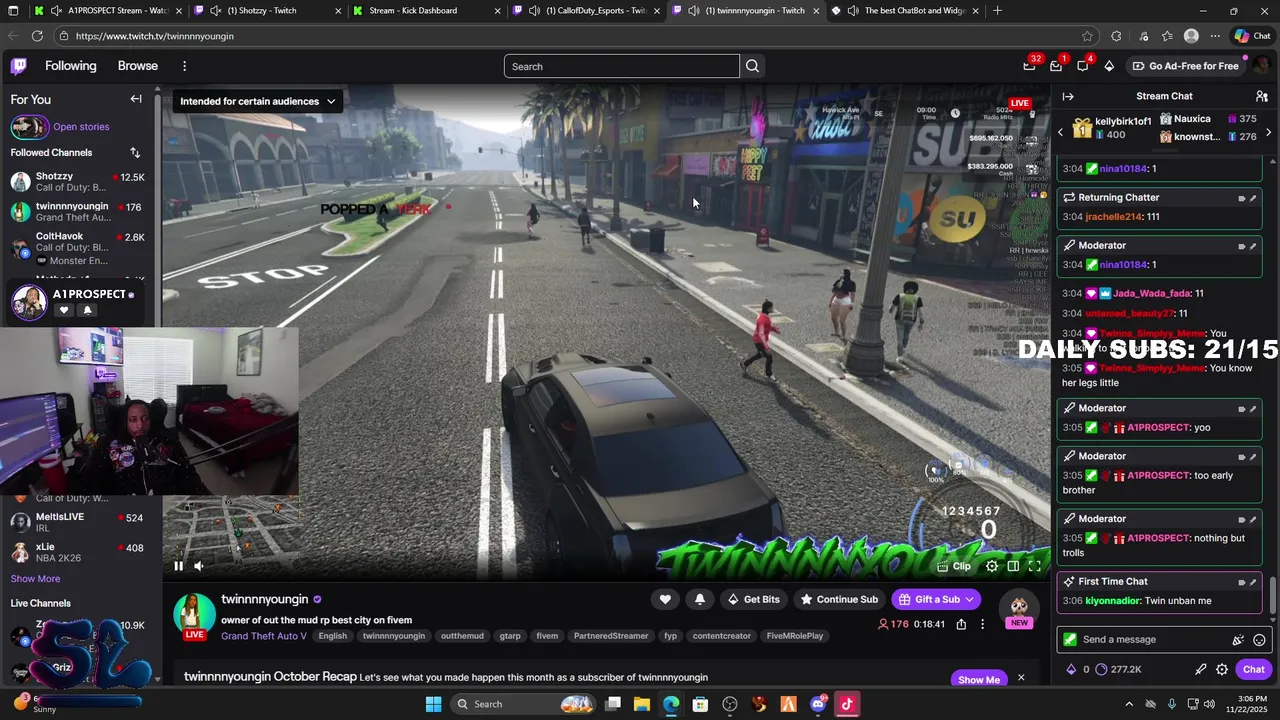Open stream options three-dot menu beside share
The image size is (1280, 720).
[983, 624]
